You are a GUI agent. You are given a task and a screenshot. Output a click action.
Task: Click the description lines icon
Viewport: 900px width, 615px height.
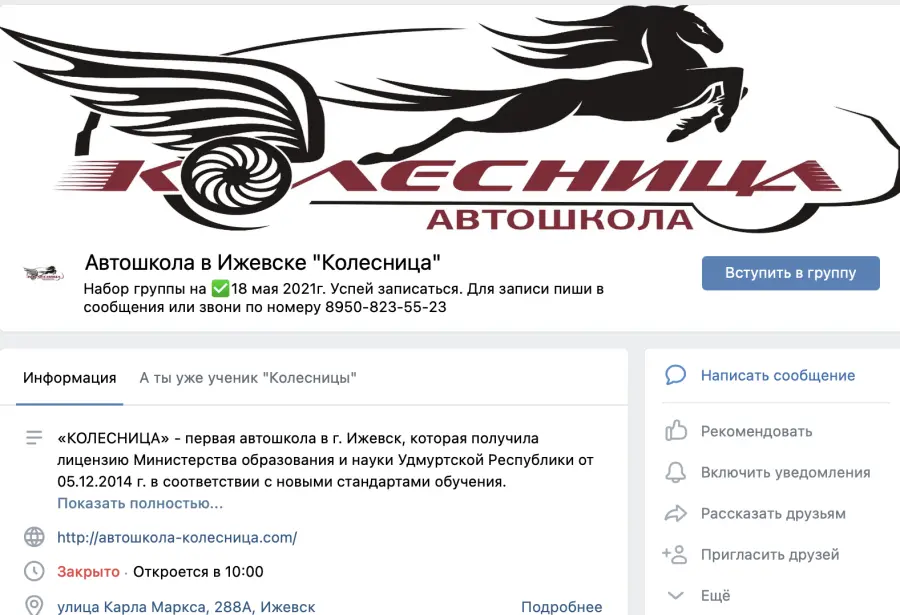[34, 438]
